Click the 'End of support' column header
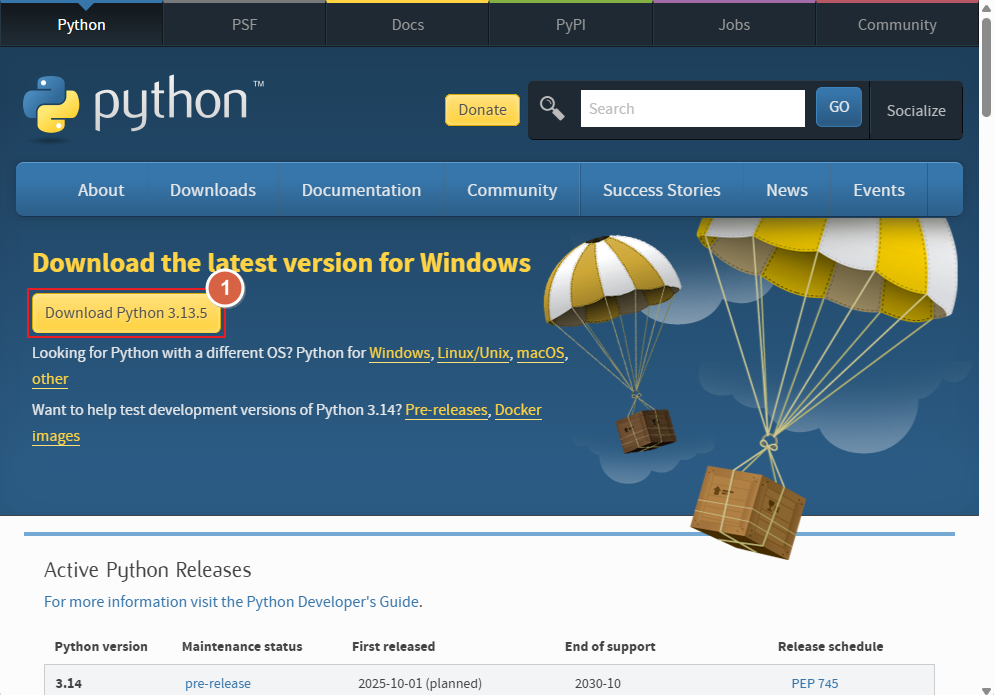 610,646
